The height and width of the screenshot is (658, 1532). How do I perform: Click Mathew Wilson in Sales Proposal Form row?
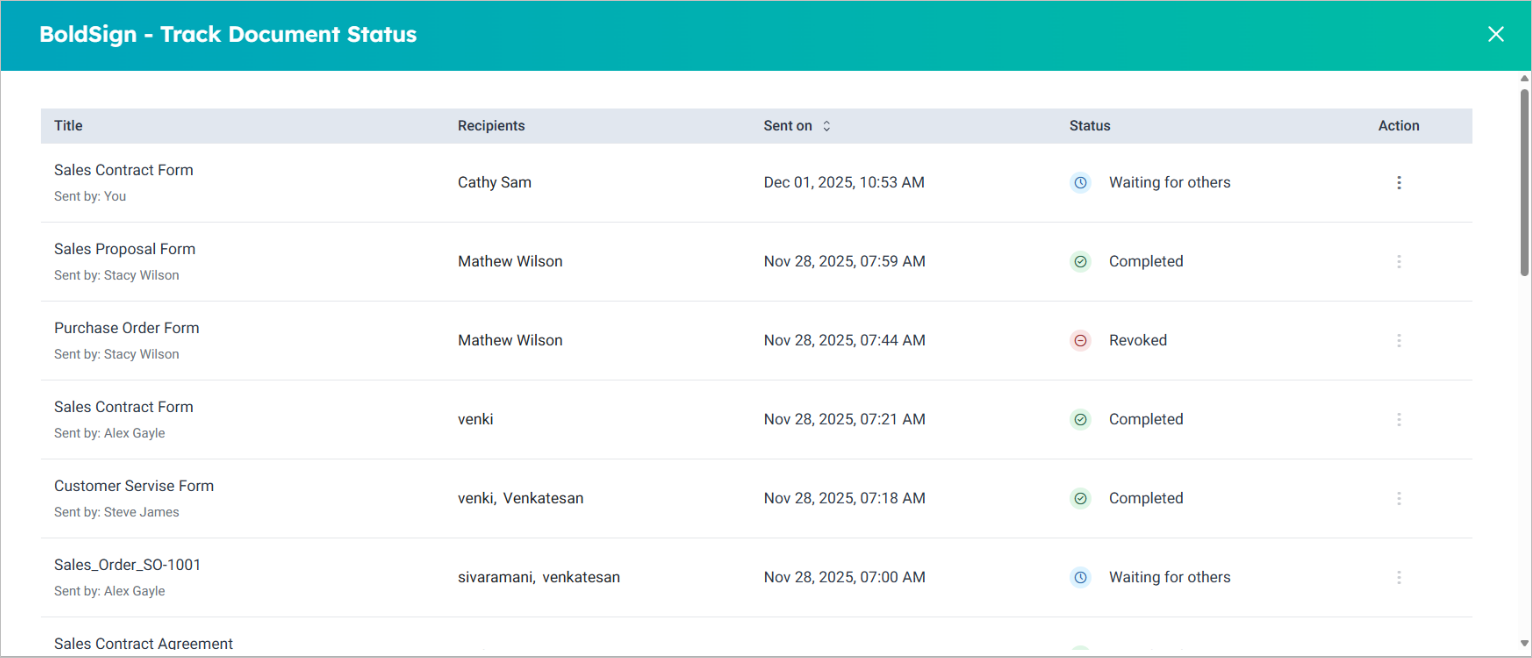[510, 261]
